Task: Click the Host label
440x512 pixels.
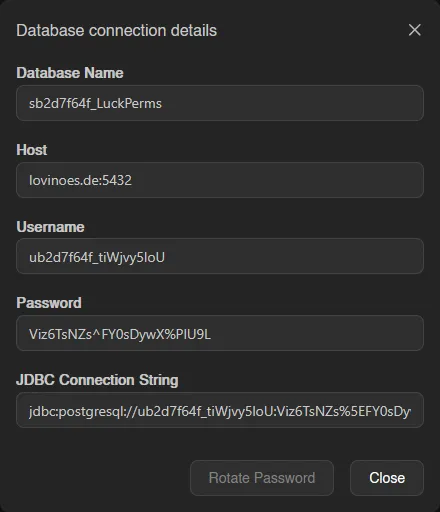Action: click(x=32, y=150)
